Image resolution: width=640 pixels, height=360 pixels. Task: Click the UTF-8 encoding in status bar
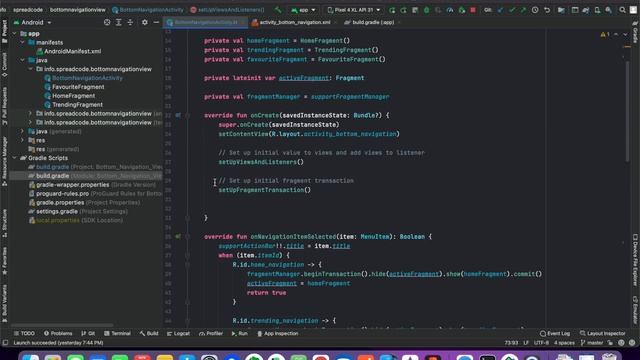[x=541, y=343]
